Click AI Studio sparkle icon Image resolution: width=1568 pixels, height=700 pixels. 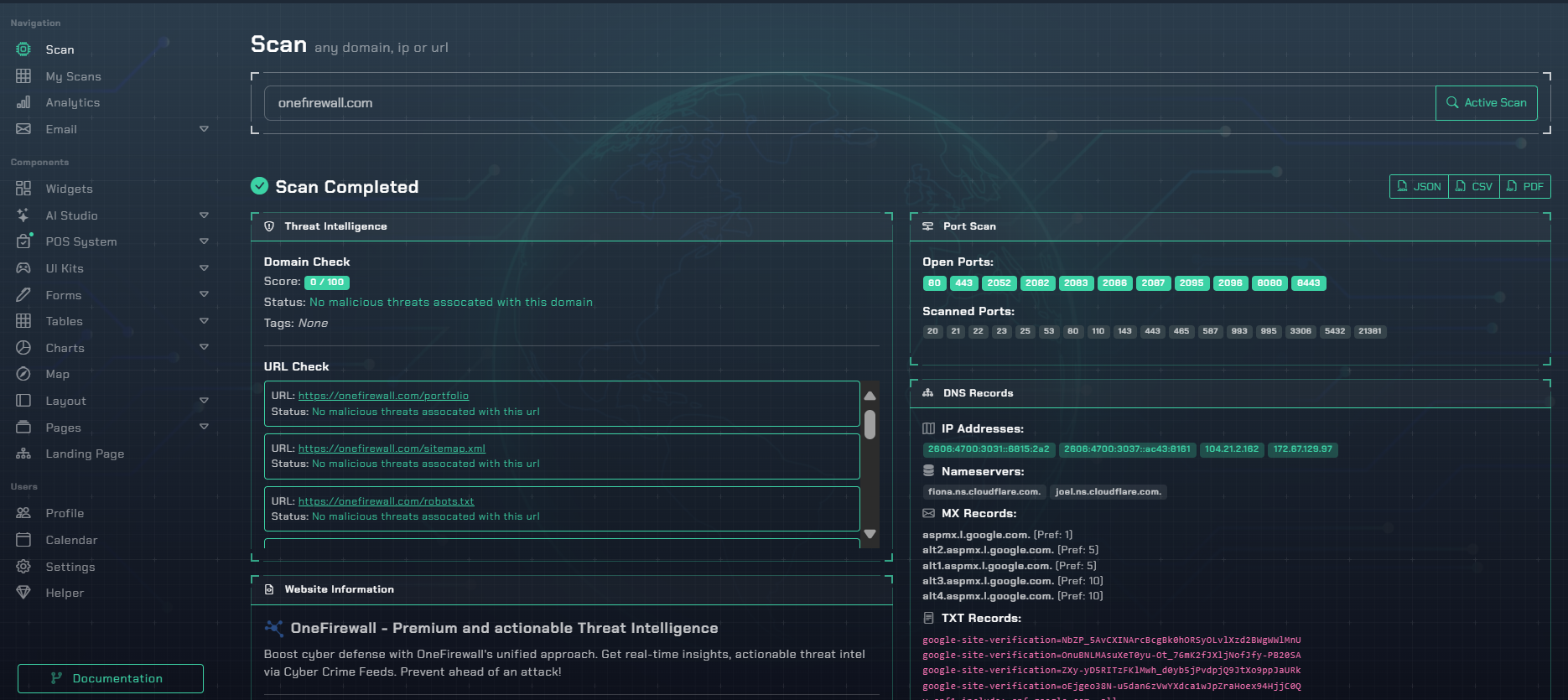(x=23, y=215)
